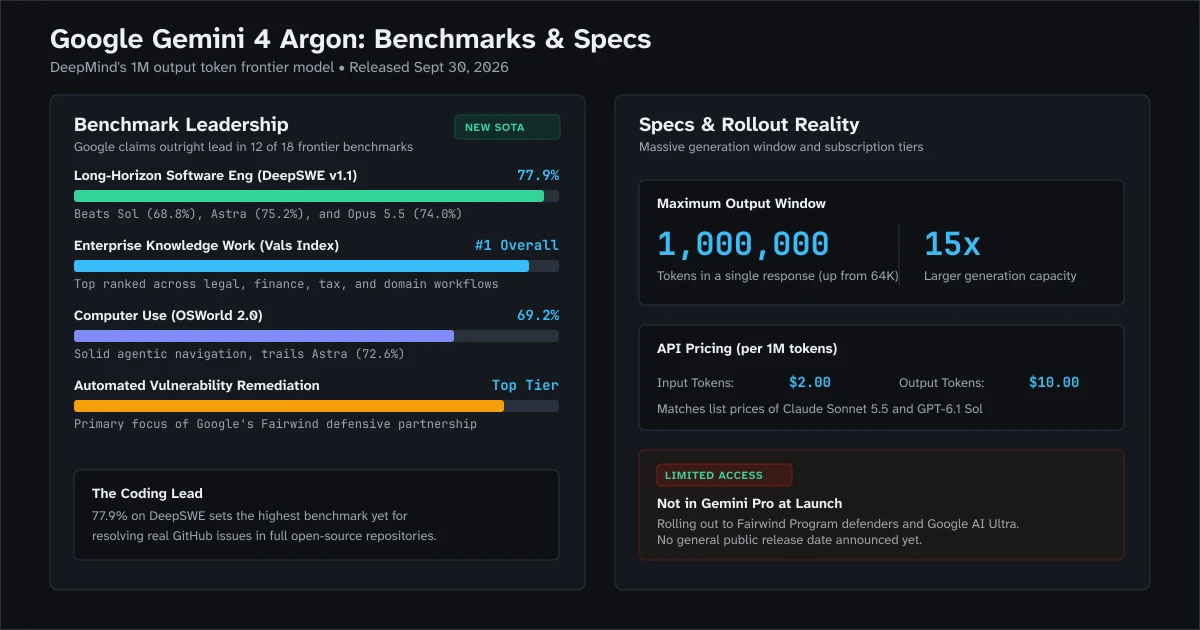
Task: Click 'Not in Gemini Pro at Launch' heading
Action: click(x=749, y=503)
